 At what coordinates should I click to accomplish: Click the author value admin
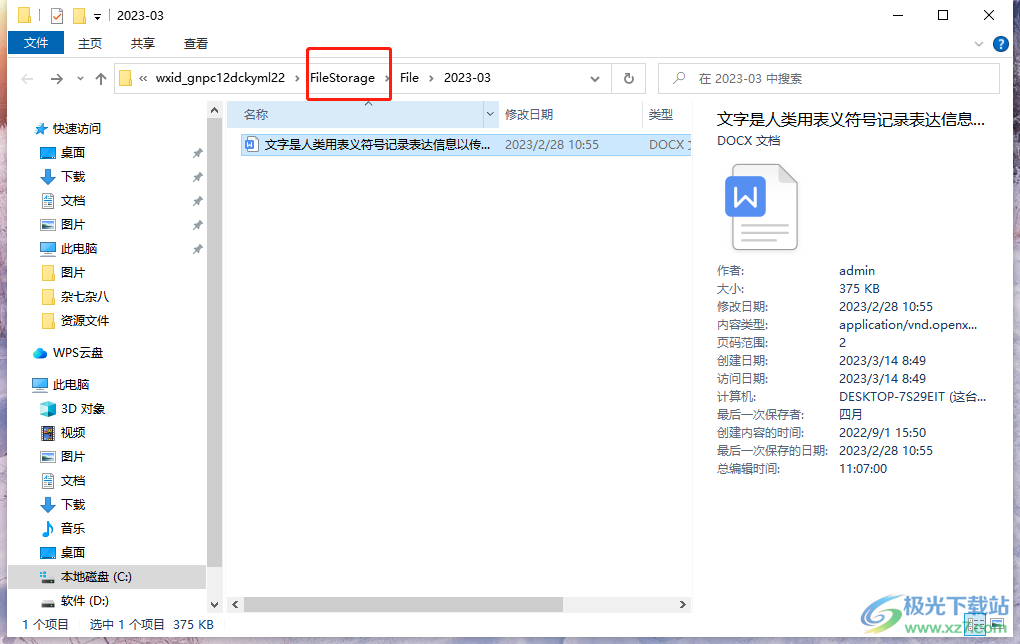857,271
